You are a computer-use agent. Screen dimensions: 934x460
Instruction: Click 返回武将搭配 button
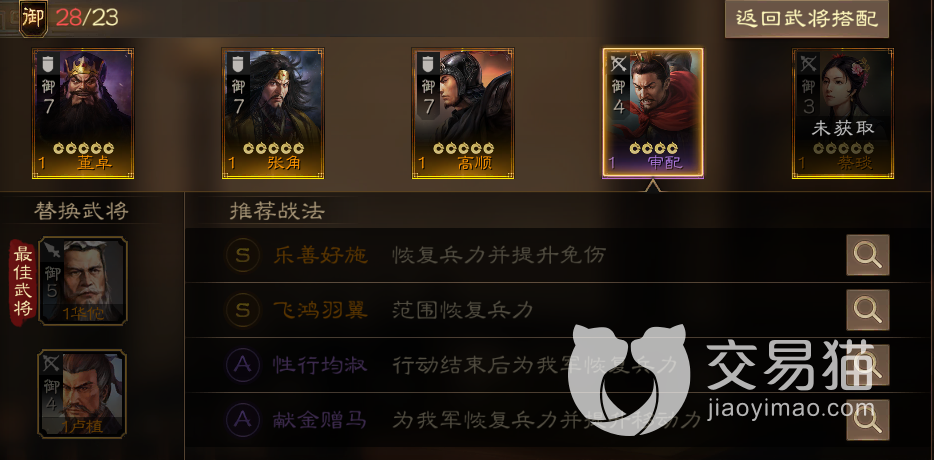(807, 18)
